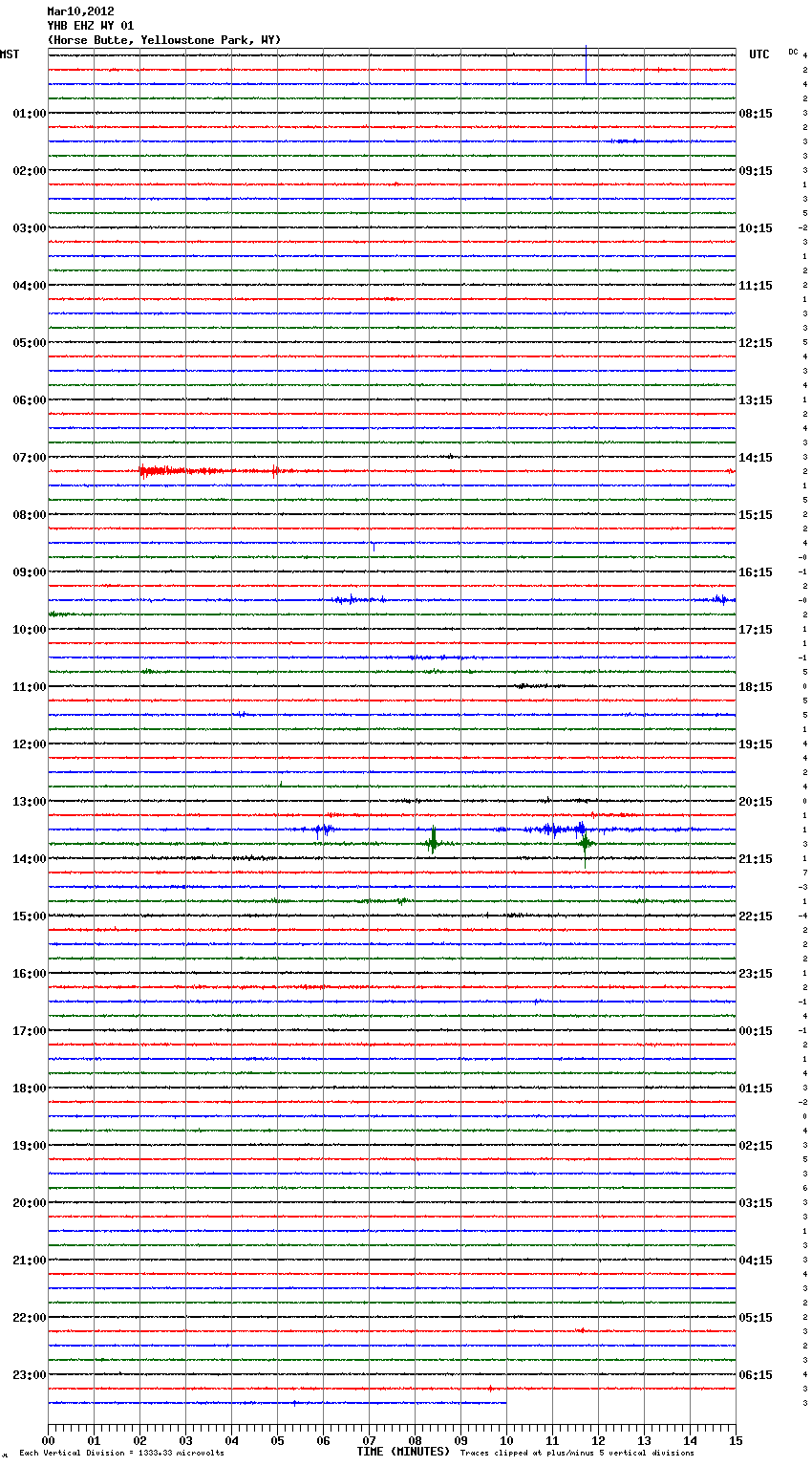Select the 15:00 MST time label

(30, 916)
